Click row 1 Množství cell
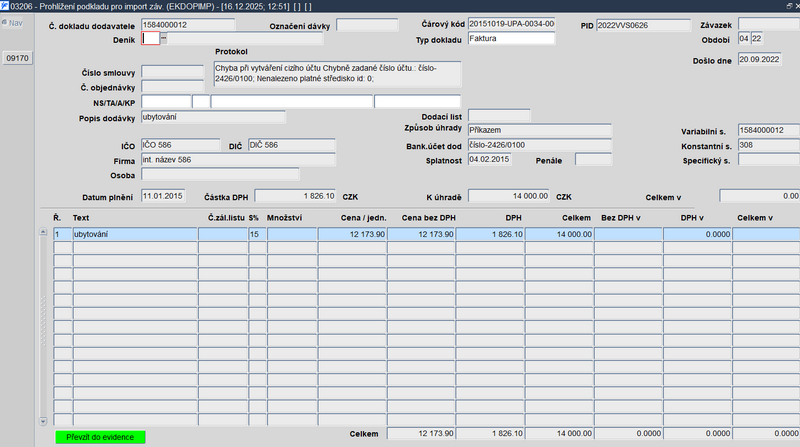The image size is (800, 447). tap(292, 234)
